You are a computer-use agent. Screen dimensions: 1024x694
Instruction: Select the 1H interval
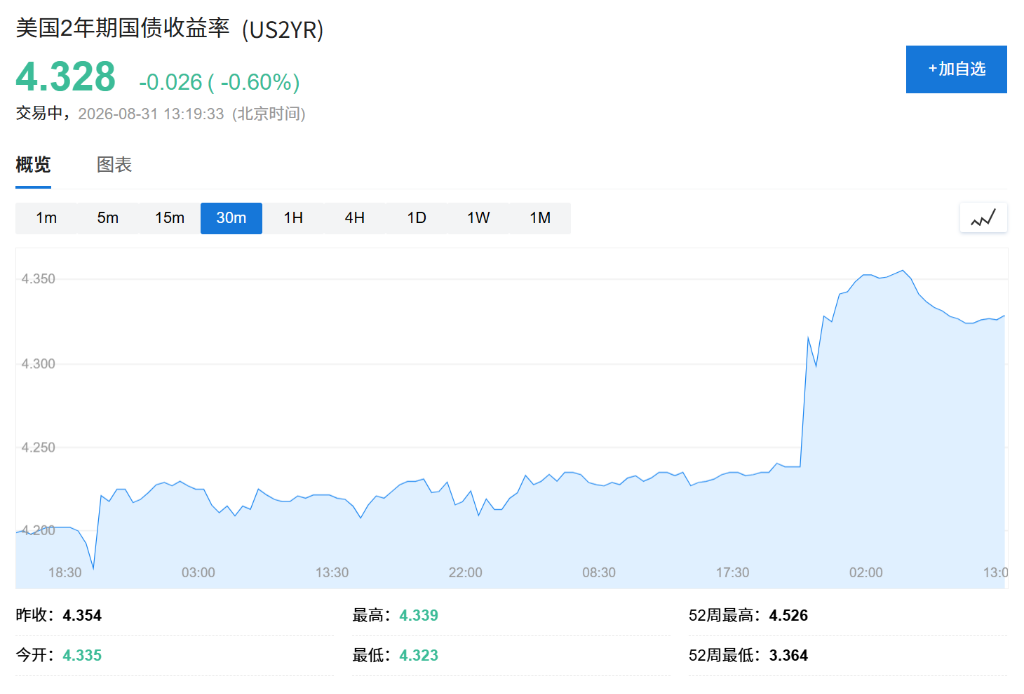[293, 218]
